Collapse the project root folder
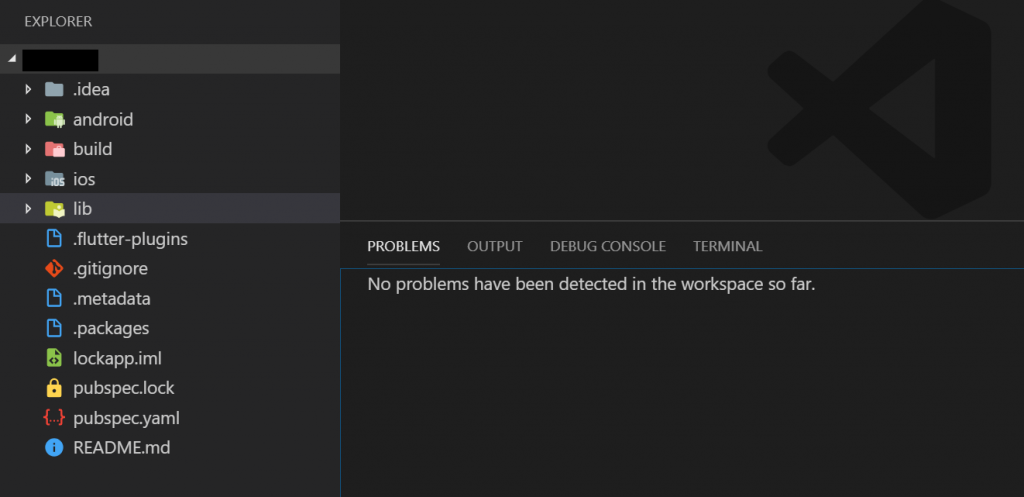Viewport: 1024px width, 497px height. pyautogui.click(x=12, y=60)
